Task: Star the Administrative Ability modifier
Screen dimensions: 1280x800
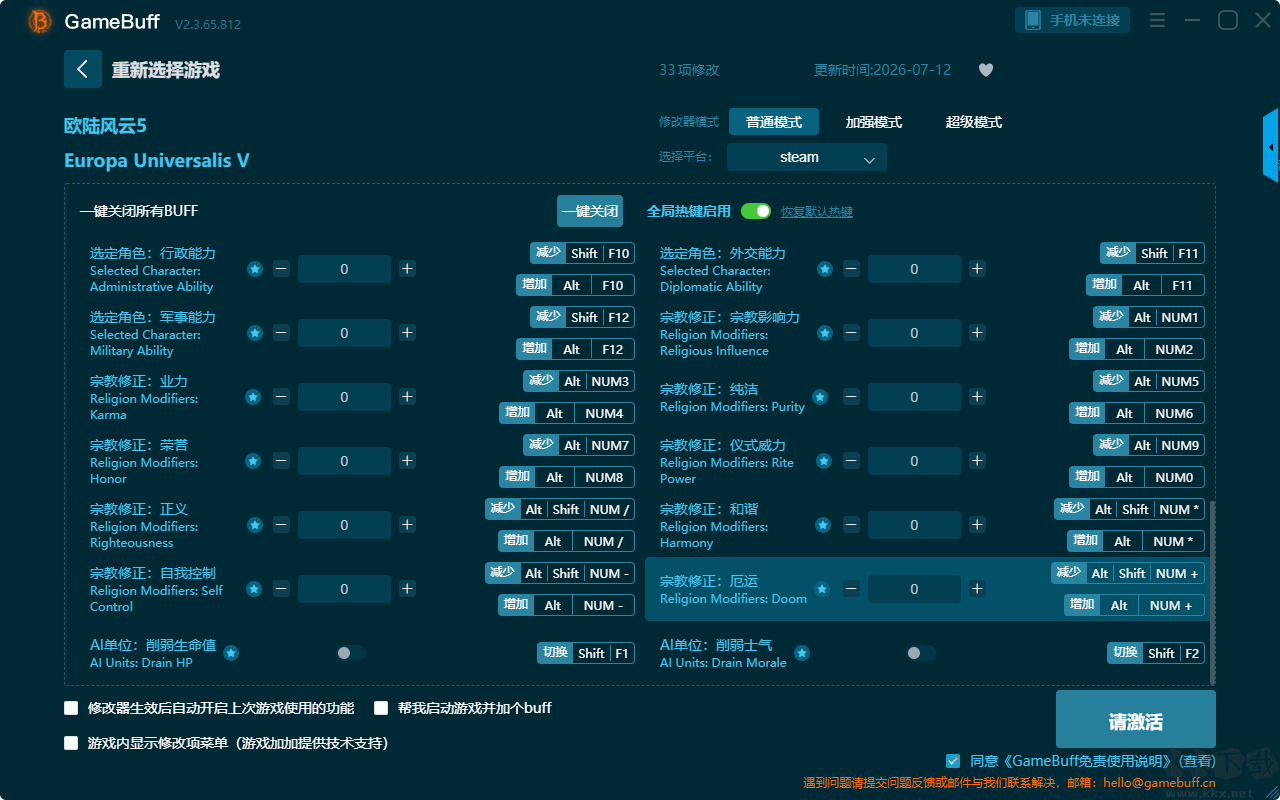Action: click(255, 269)
